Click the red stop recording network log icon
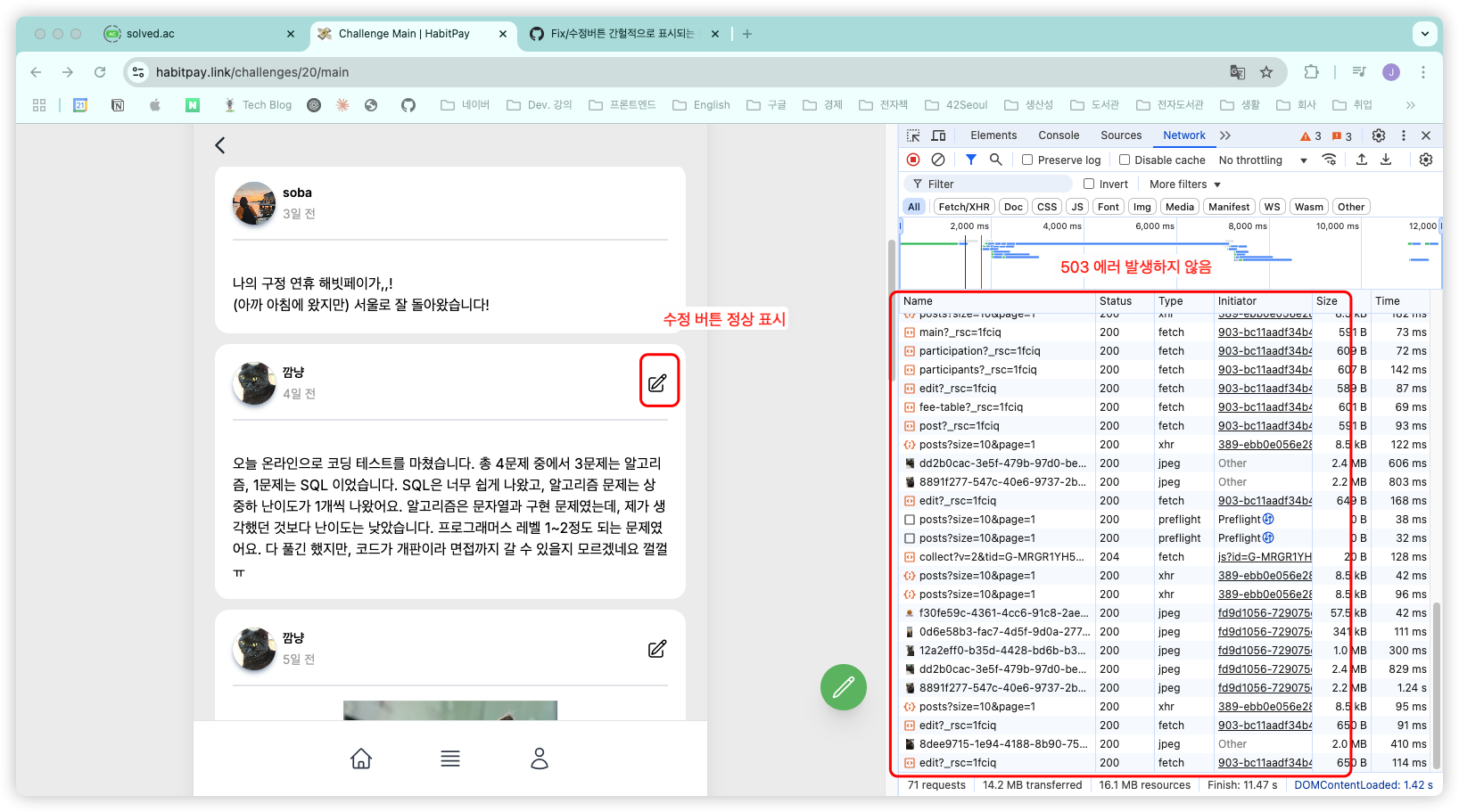1459x812 pixels. [913, 160]
